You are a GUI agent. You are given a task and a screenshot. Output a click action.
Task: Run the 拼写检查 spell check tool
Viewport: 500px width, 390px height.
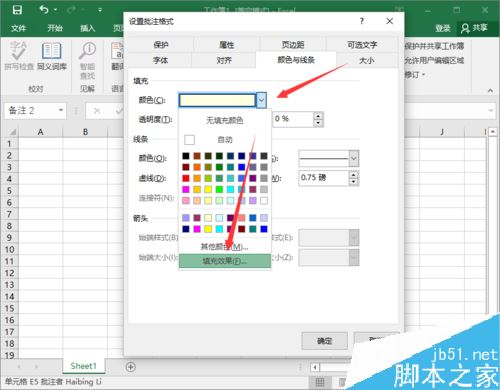coord(19,56)
